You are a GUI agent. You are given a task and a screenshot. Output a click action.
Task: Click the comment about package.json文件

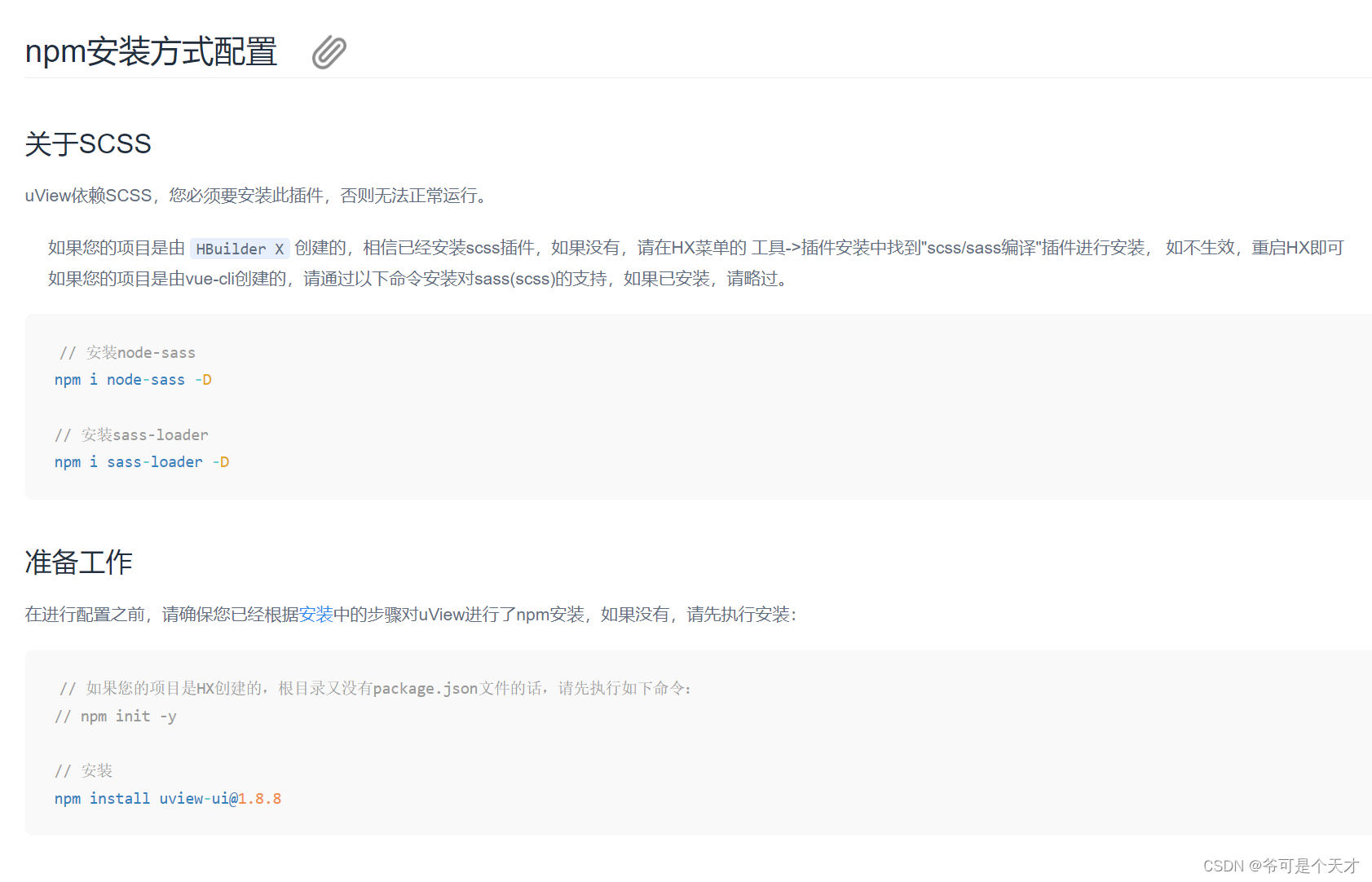click(375, 689)
